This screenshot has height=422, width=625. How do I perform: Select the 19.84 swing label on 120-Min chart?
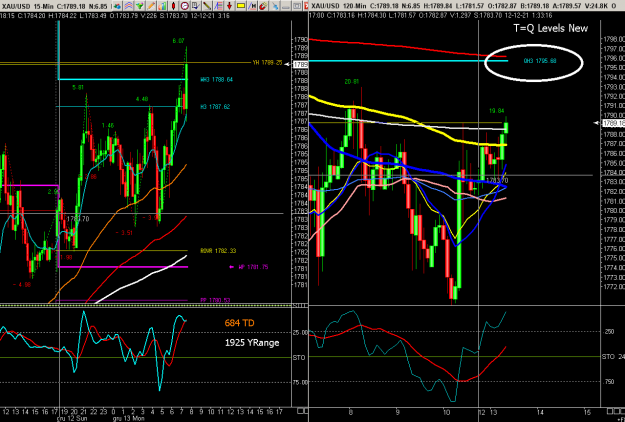(x=496, y=111)
